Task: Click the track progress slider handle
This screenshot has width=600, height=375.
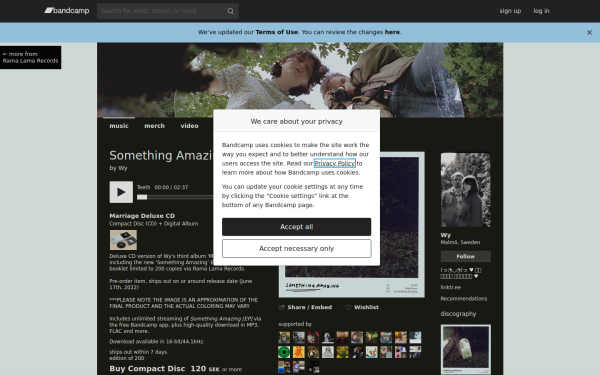Action: (x=142, y=197)
